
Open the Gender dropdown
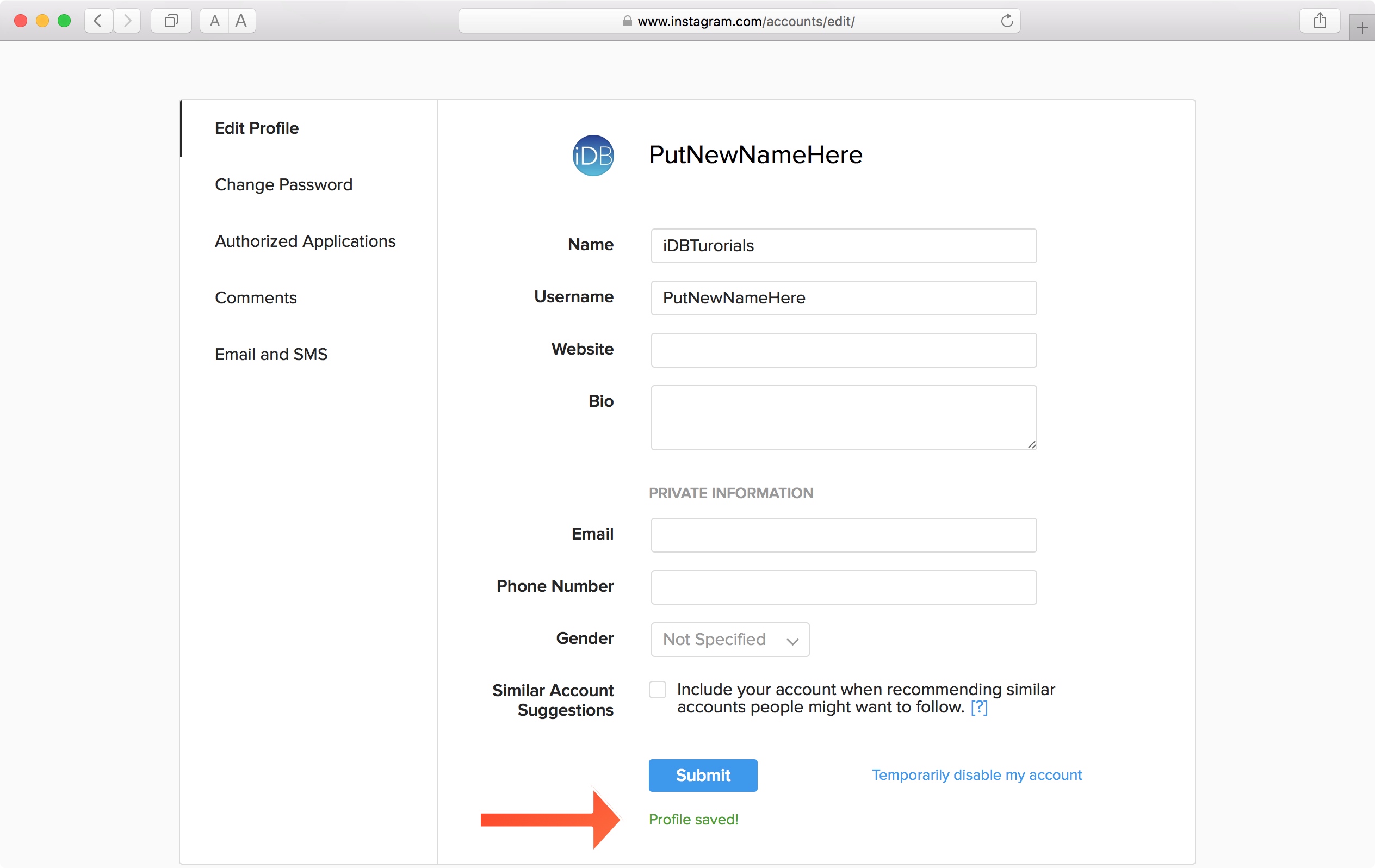point(730,640)
